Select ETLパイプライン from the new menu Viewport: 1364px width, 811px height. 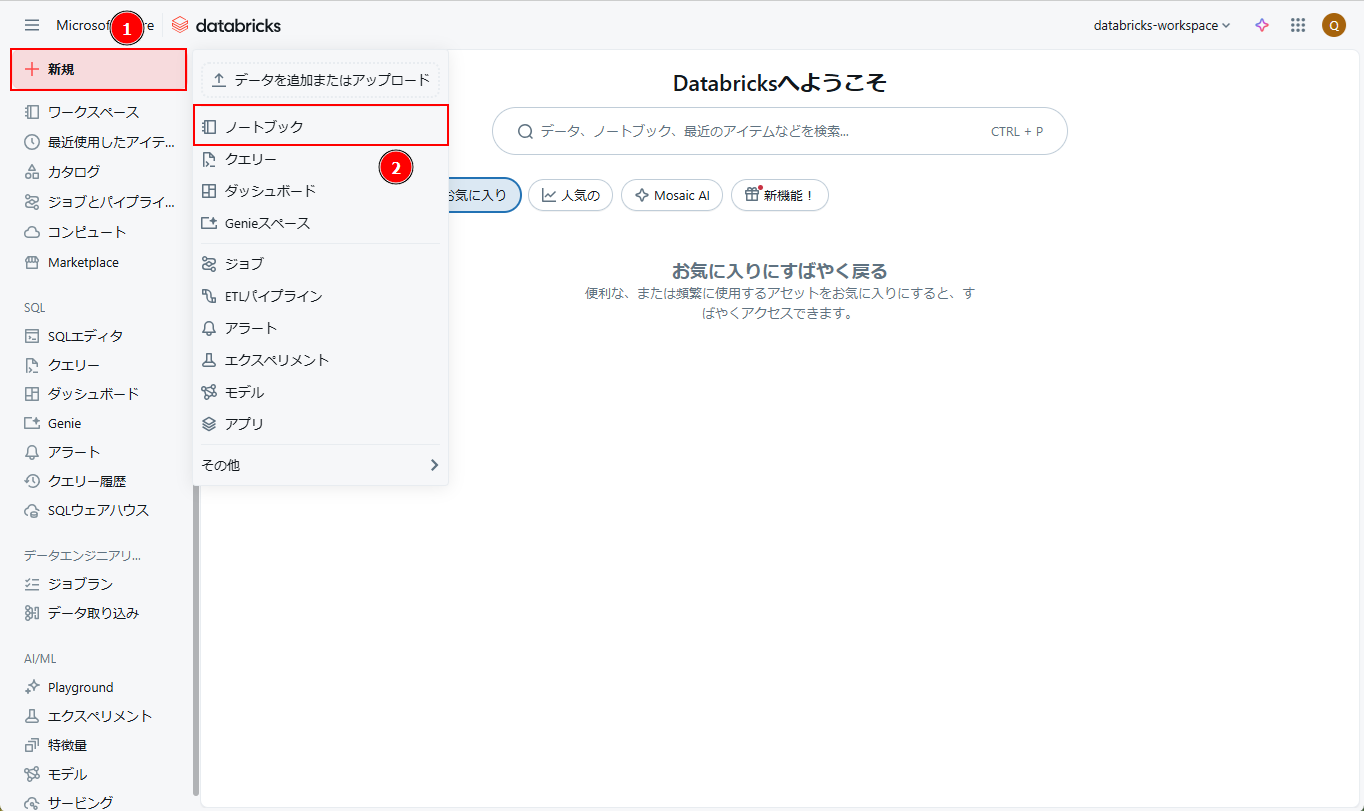(273, 296)
